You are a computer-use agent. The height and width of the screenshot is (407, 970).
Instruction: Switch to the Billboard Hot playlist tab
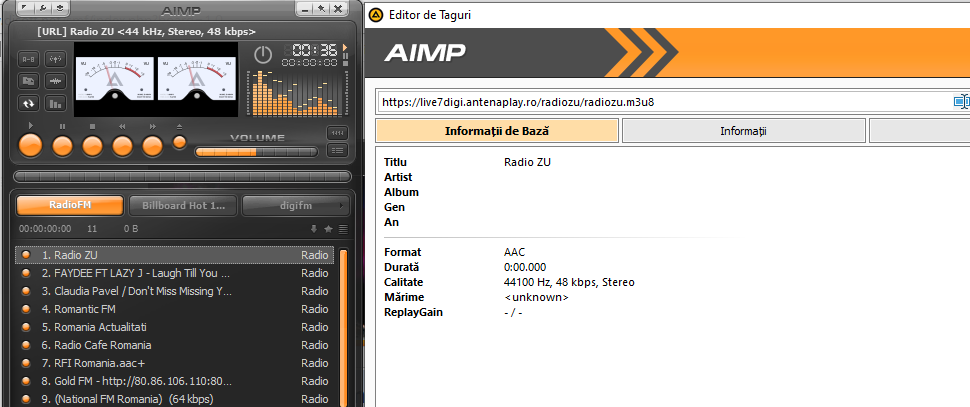[x=183, y=205]
